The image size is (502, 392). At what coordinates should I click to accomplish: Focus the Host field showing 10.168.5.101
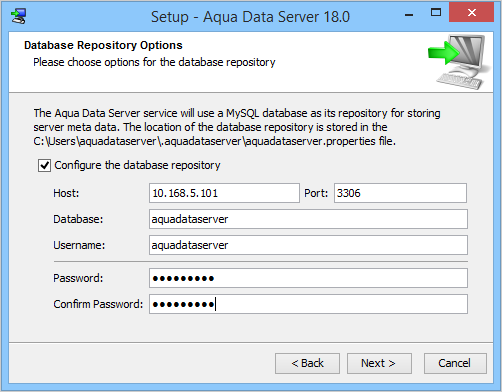(x=224, y=193)
